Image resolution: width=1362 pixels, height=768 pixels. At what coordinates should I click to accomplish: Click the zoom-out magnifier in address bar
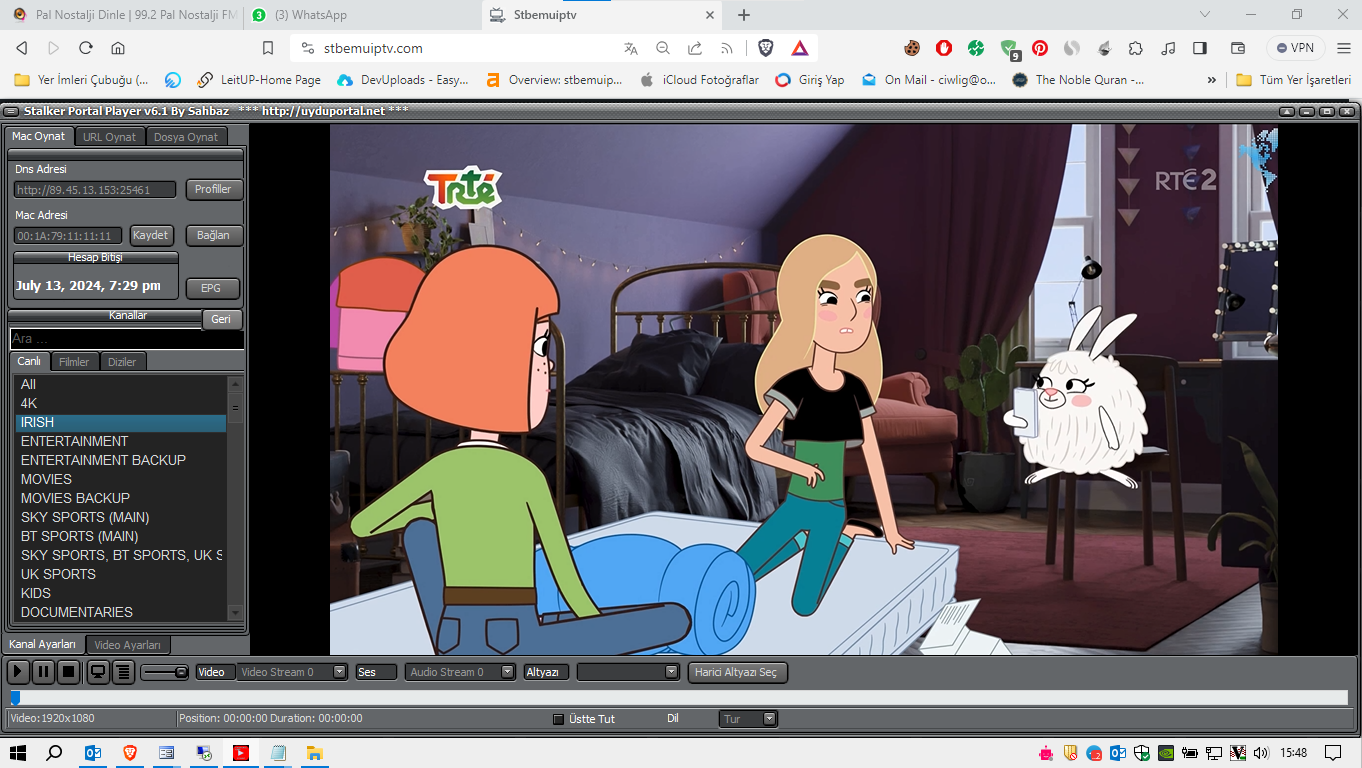click(662, 48)
